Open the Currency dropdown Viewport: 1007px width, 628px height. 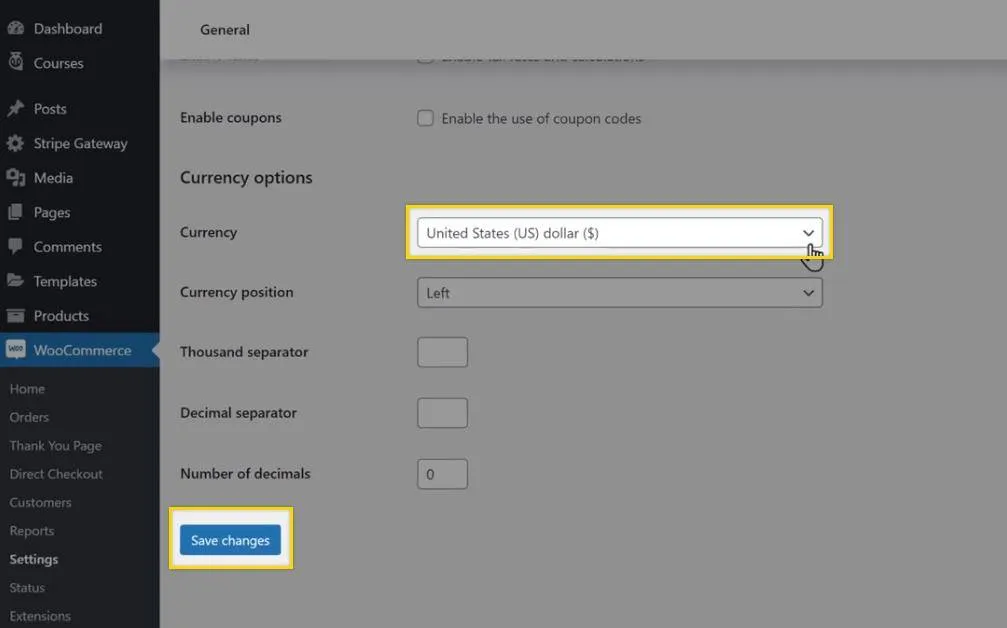pos(619,233)
